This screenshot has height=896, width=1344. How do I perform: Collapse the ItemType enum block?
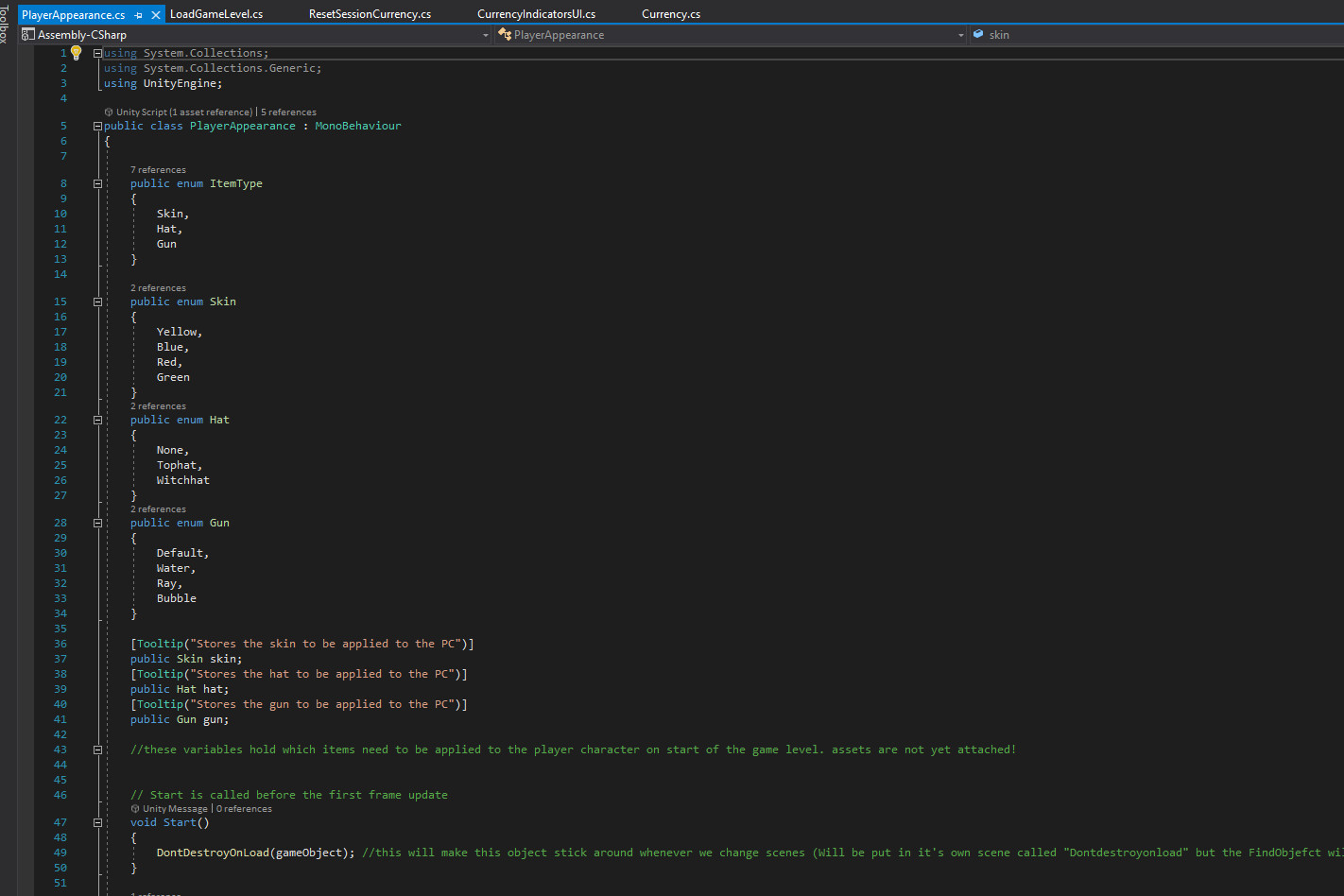tap(97, 184)
